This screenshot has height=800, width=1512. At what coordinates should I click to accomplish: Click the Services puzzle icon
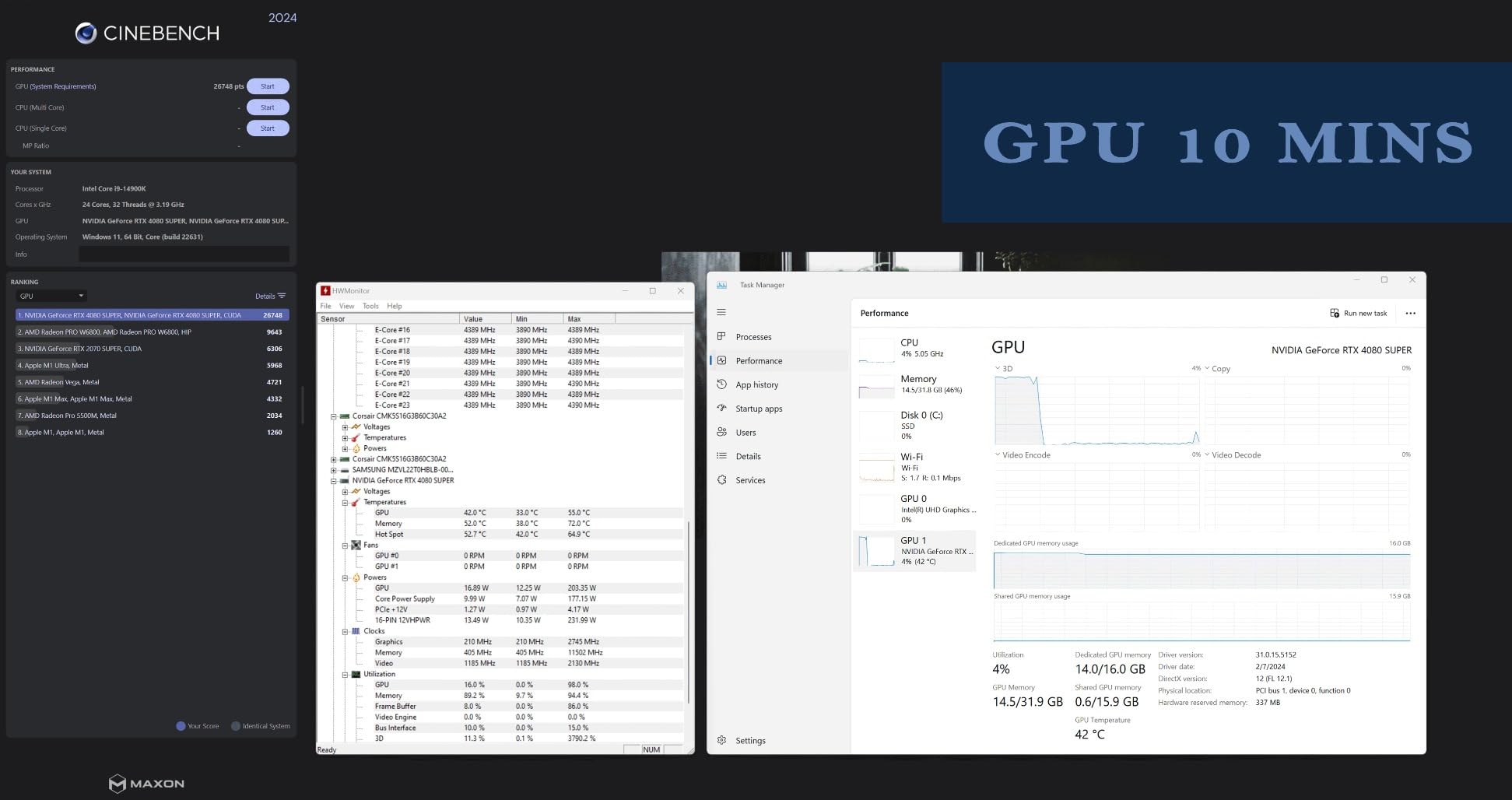click(721, 480)
